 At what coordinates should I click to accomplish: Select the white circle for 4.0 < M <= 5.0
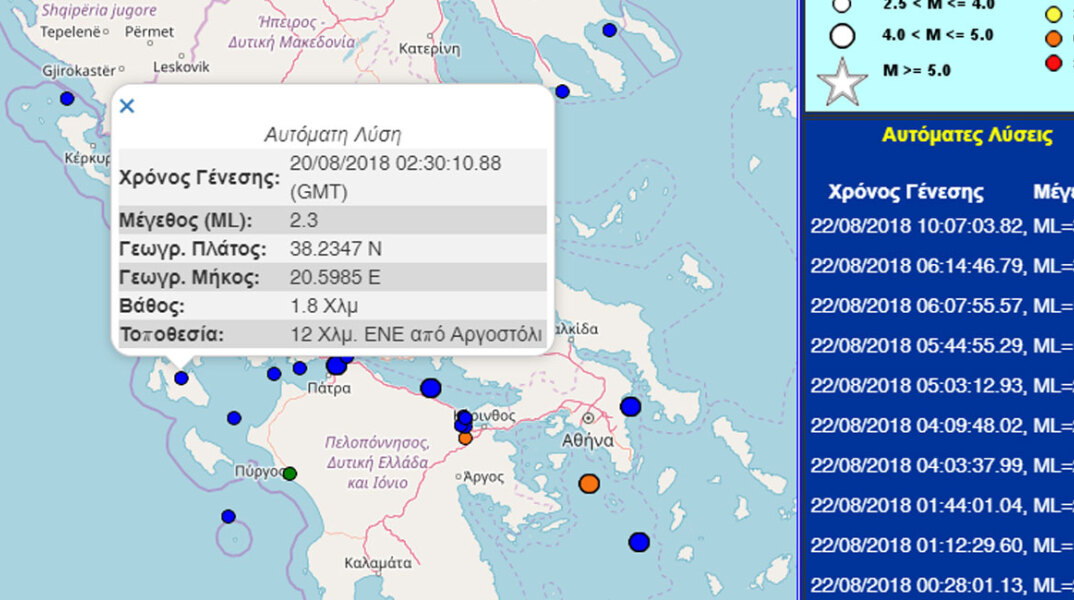[843, 37]
